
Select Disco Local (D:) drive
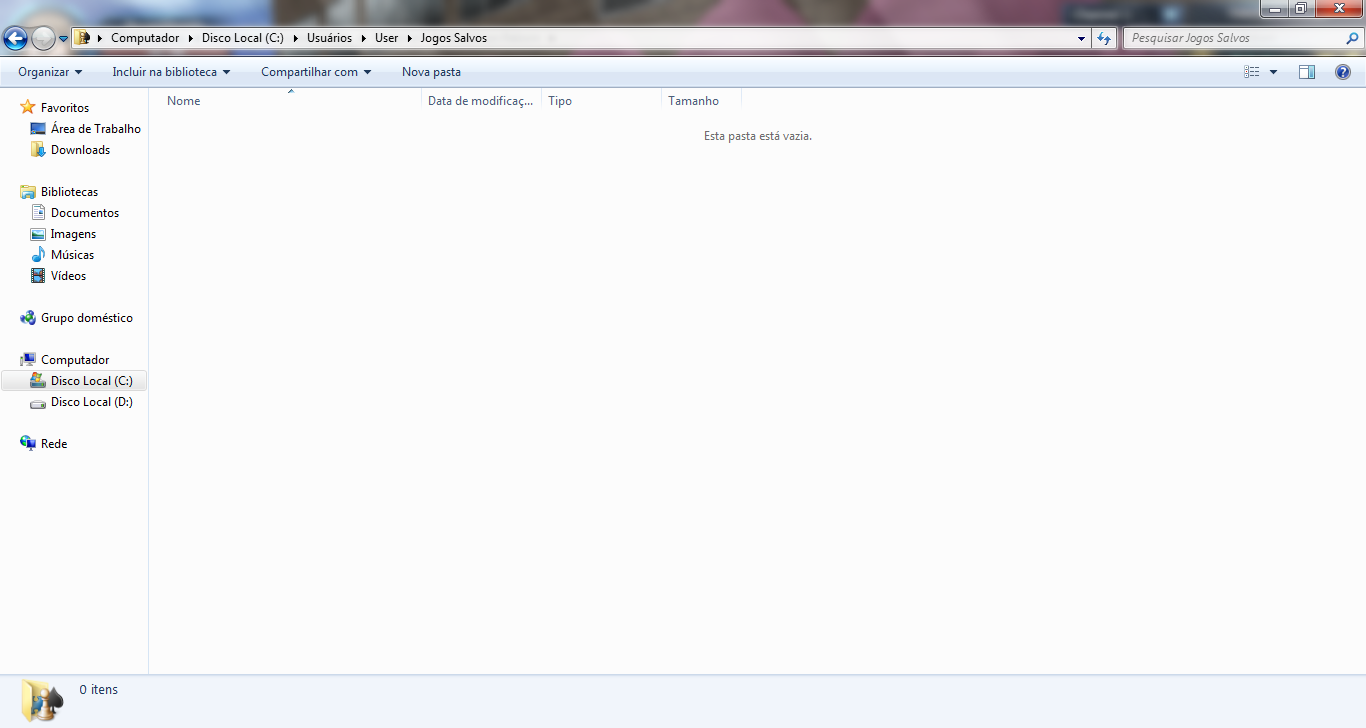point(91,402)
